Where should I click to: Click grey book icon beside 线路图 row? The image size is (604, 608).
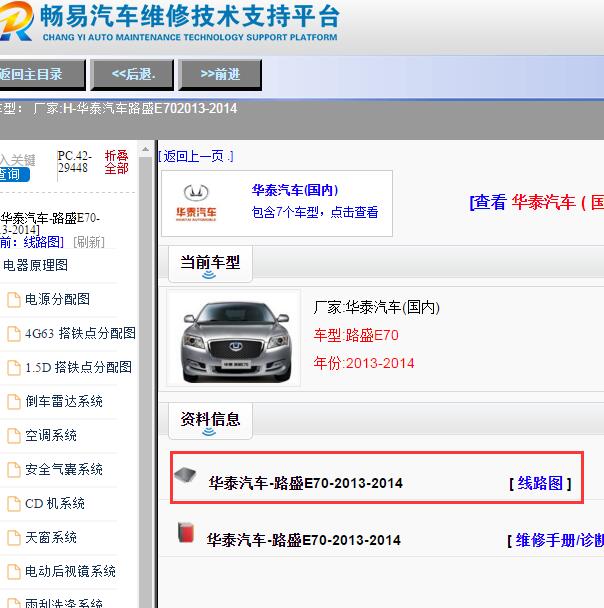[x=186, y=475]
